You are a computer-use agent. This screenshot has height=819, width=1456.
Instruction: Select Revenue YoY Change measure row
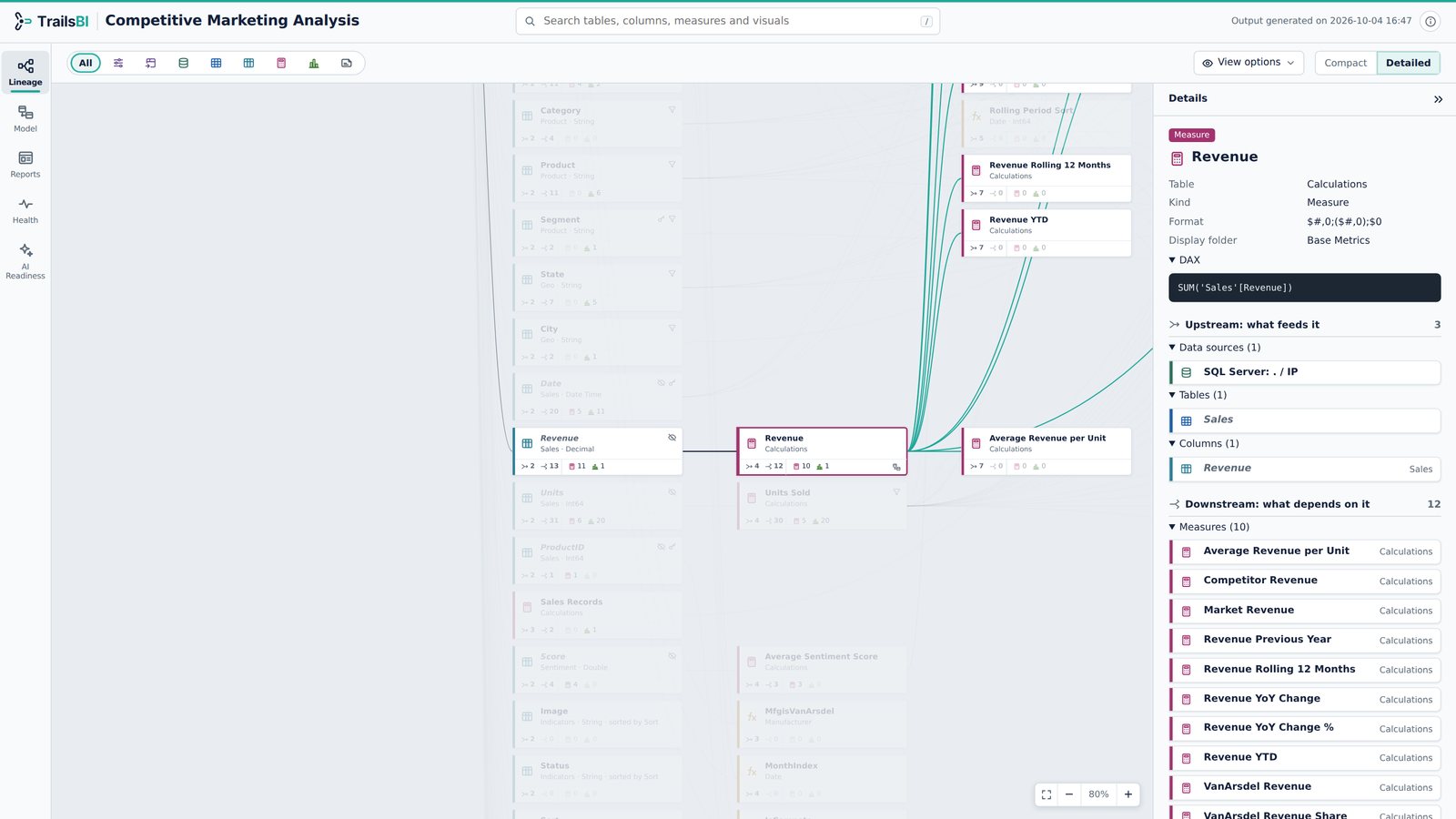pyautogui.click(x=1305, y=699)
